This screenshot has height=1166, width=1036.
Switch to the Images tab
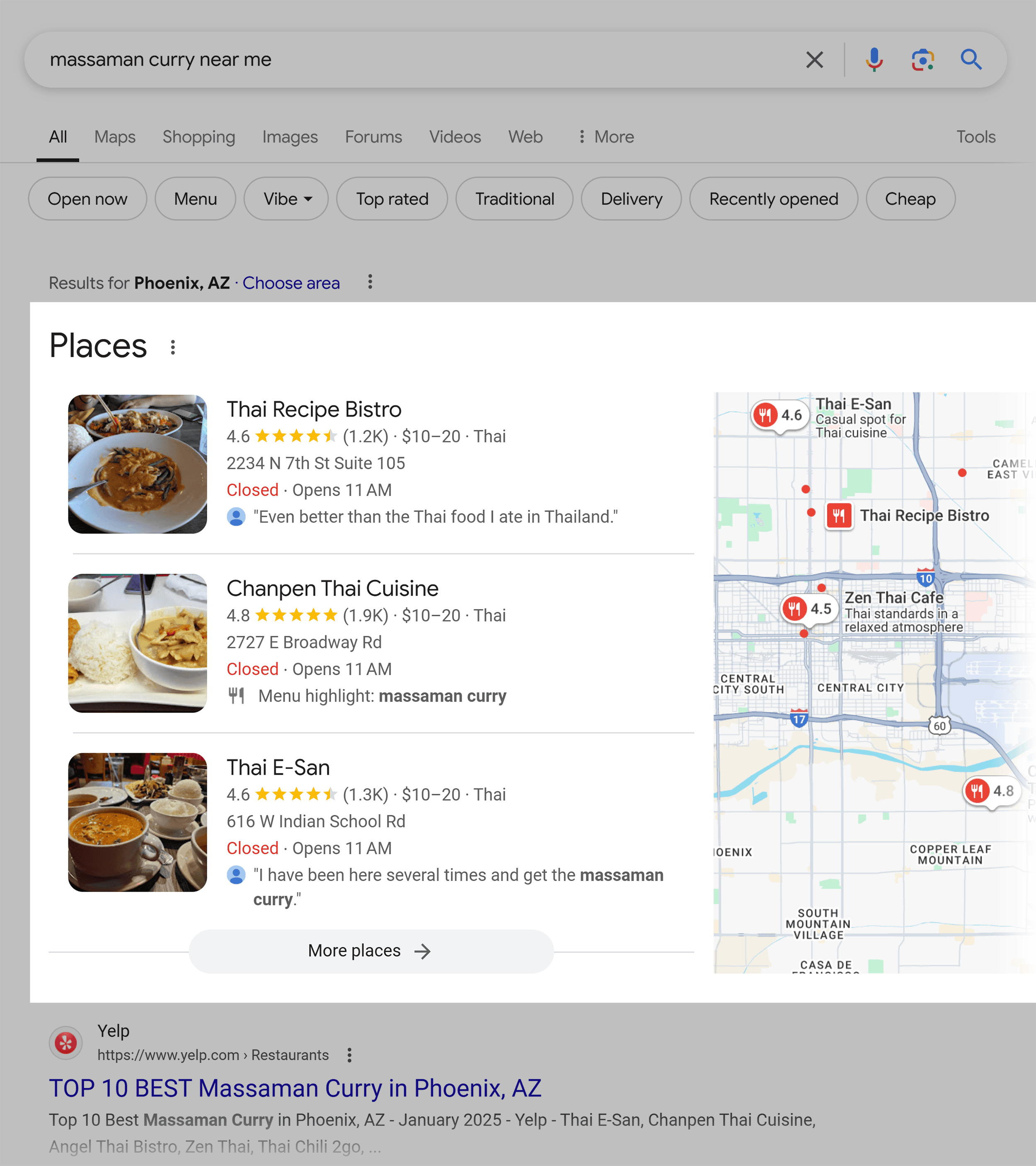[x=290, y=137]
